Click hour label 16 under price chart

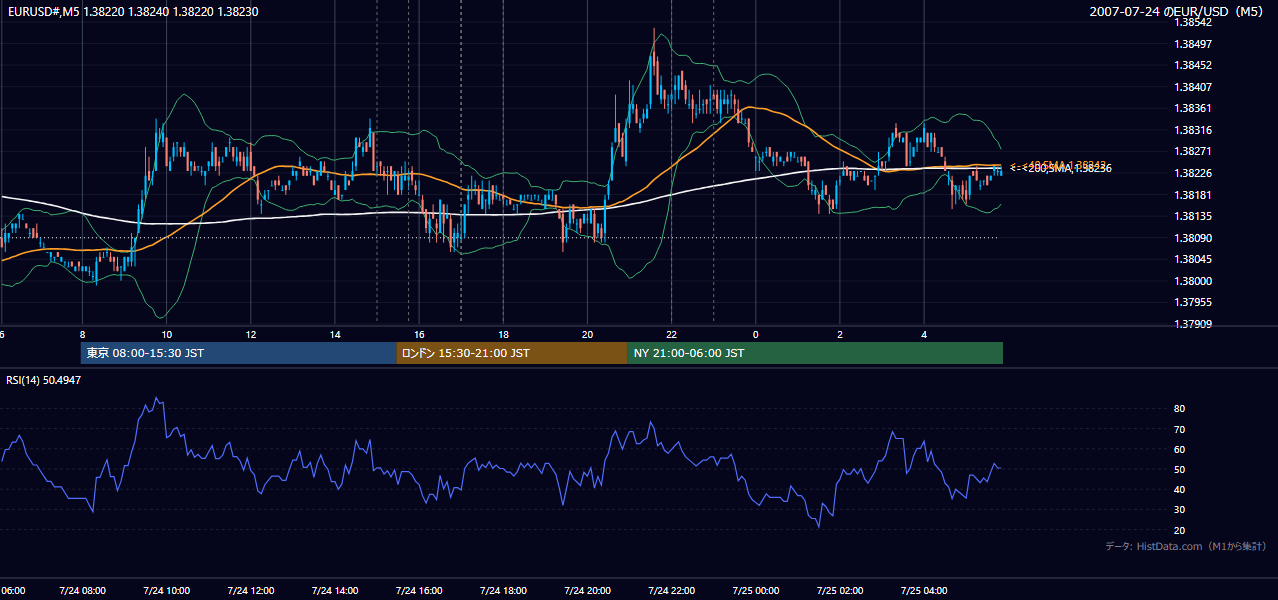(x=419, y=334)
